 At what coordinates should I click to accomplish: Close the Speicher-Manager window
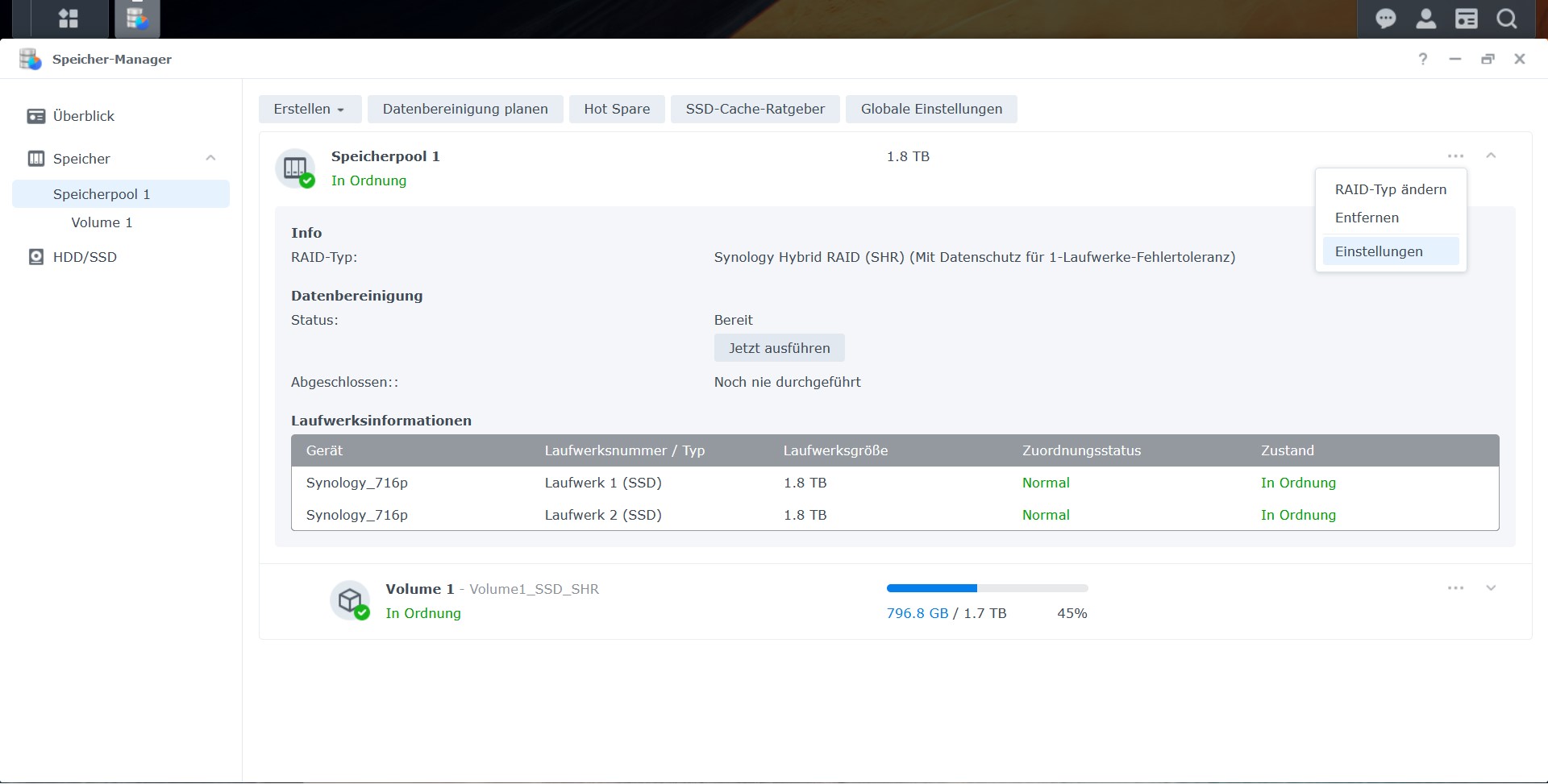(1520, 59)
